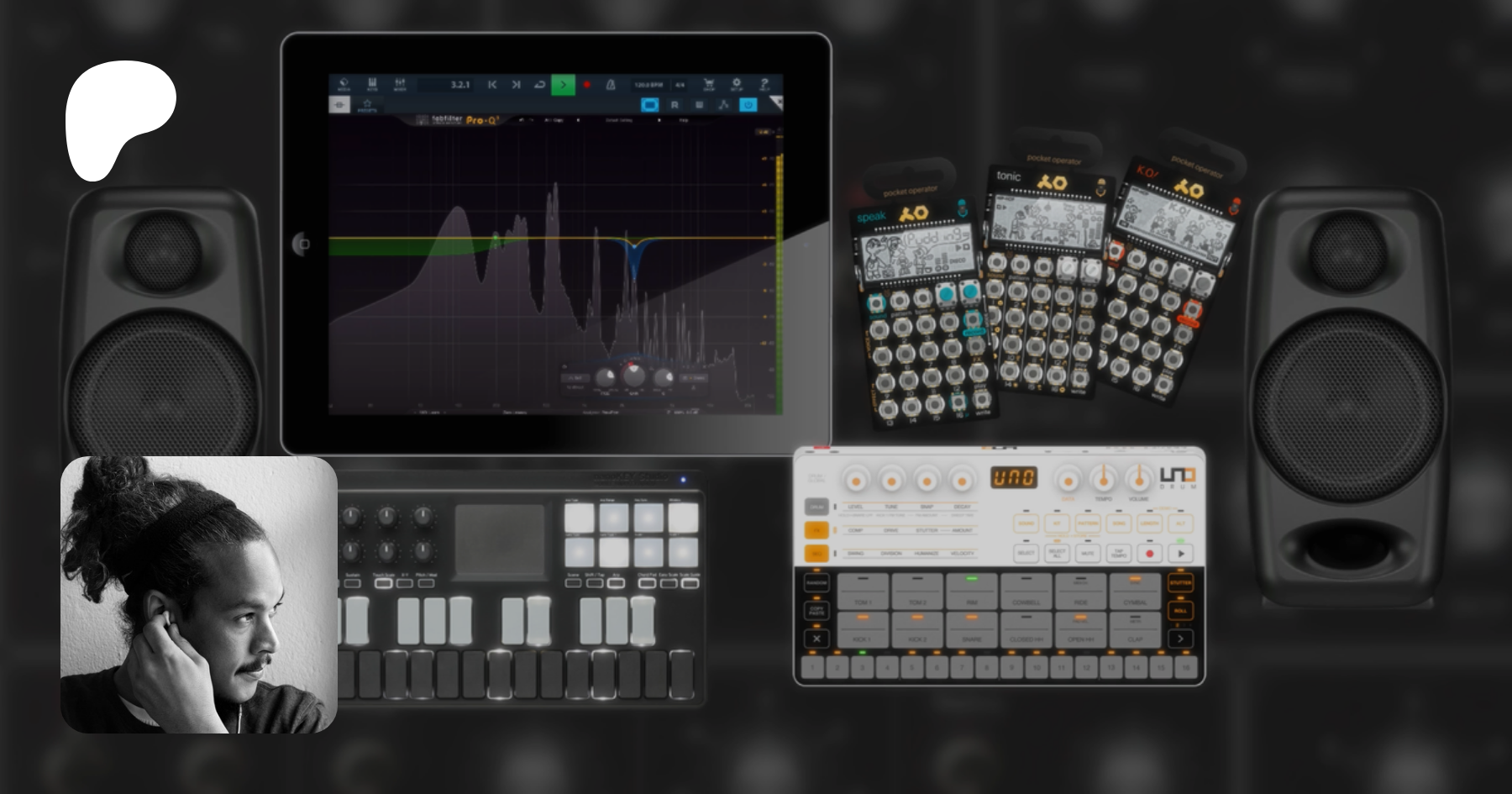Click the SNARE drum pad

click(972, 628)
